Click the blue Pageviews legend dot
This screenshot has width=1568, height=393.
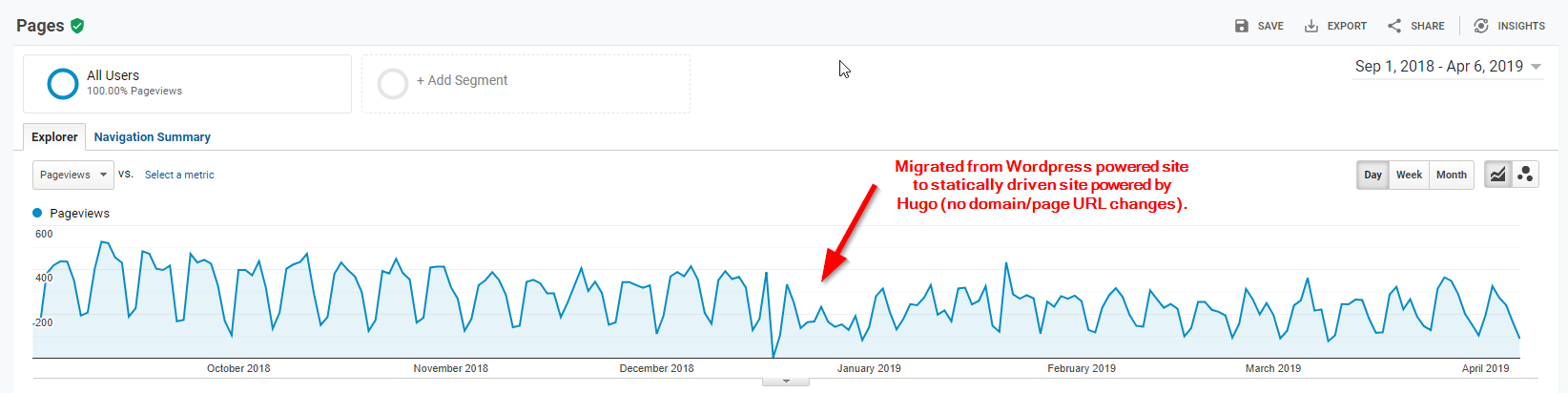38,213
